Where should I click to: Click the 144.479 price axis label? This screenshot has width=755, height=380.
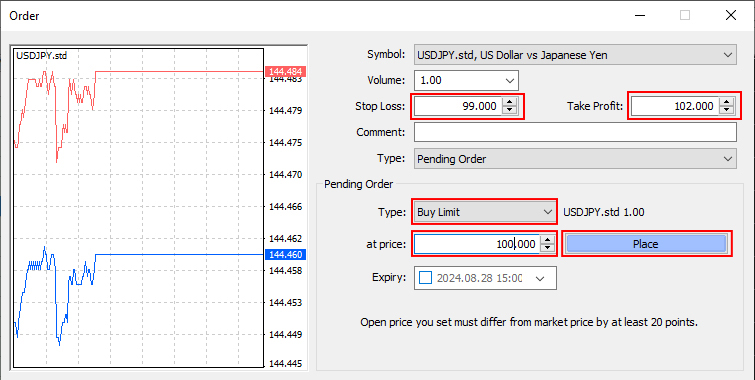tap(286, 111)
